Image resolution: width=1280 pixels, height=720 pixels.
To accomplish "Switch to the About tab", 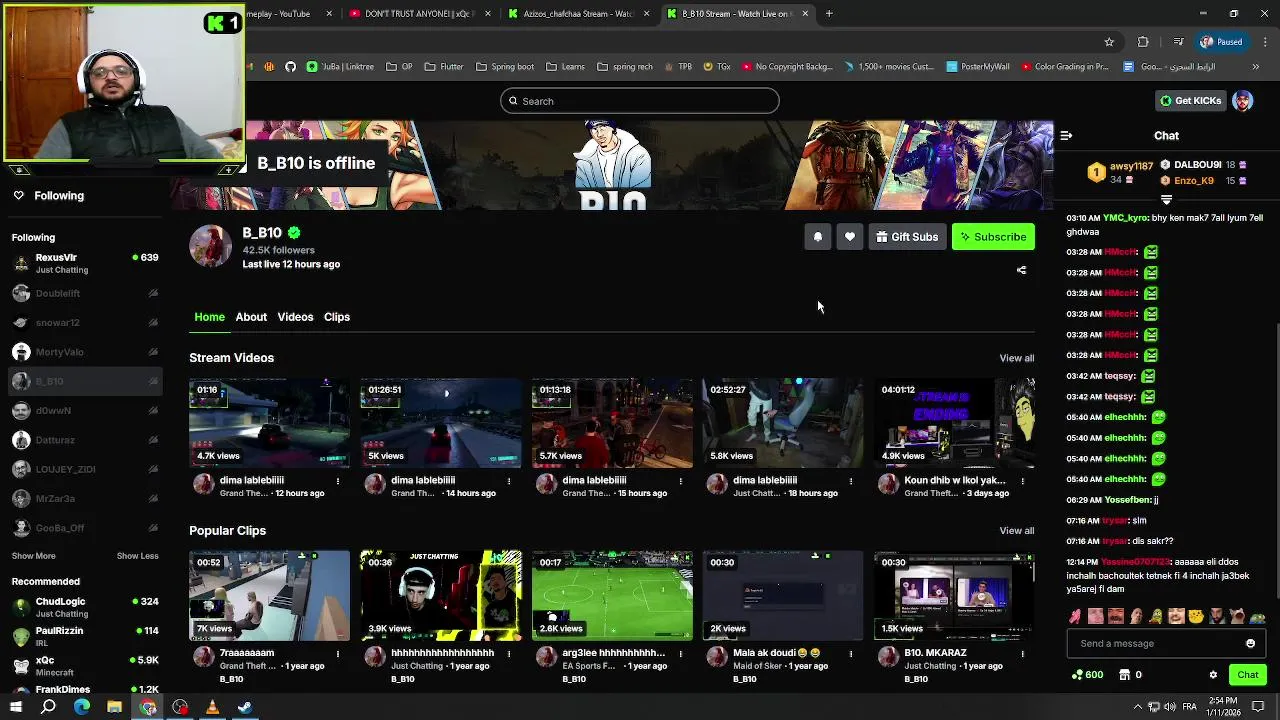I will 251,317.
